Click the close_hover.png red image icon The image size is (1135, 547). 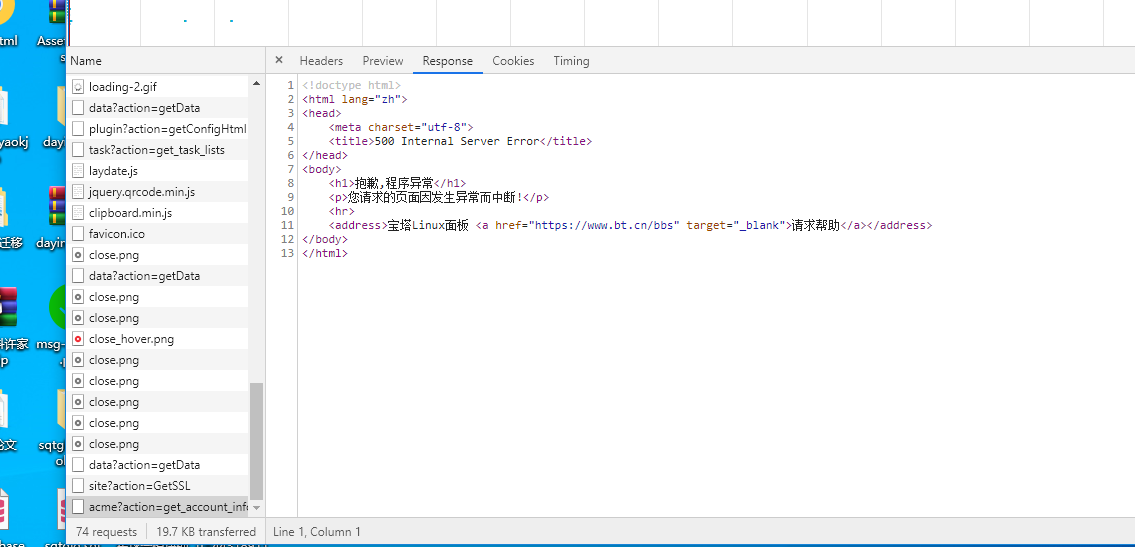[x=78, y=339]
